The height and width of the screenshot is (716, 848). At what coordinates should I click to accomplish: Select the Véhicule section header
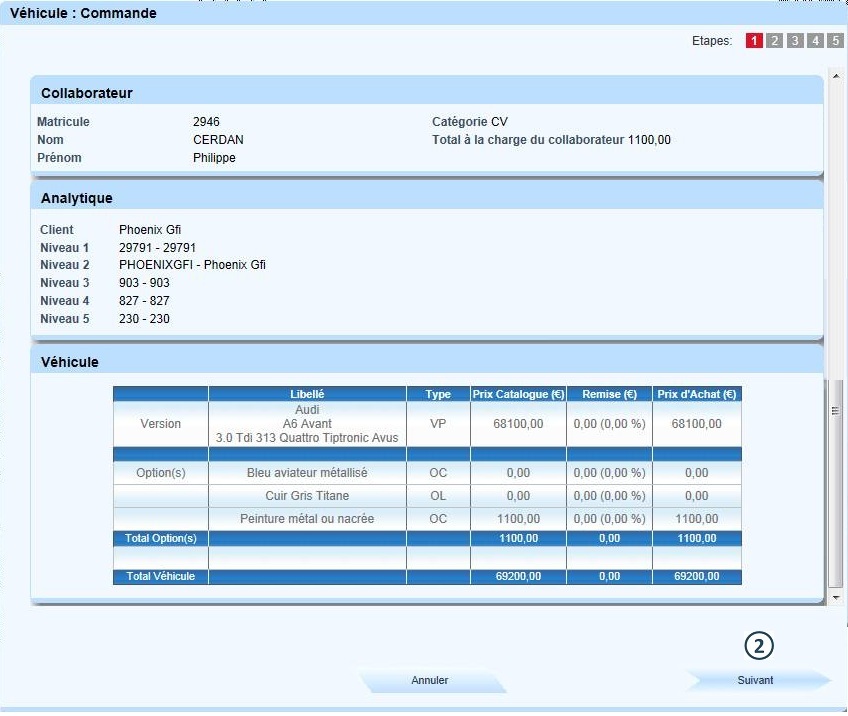(70, 362)
